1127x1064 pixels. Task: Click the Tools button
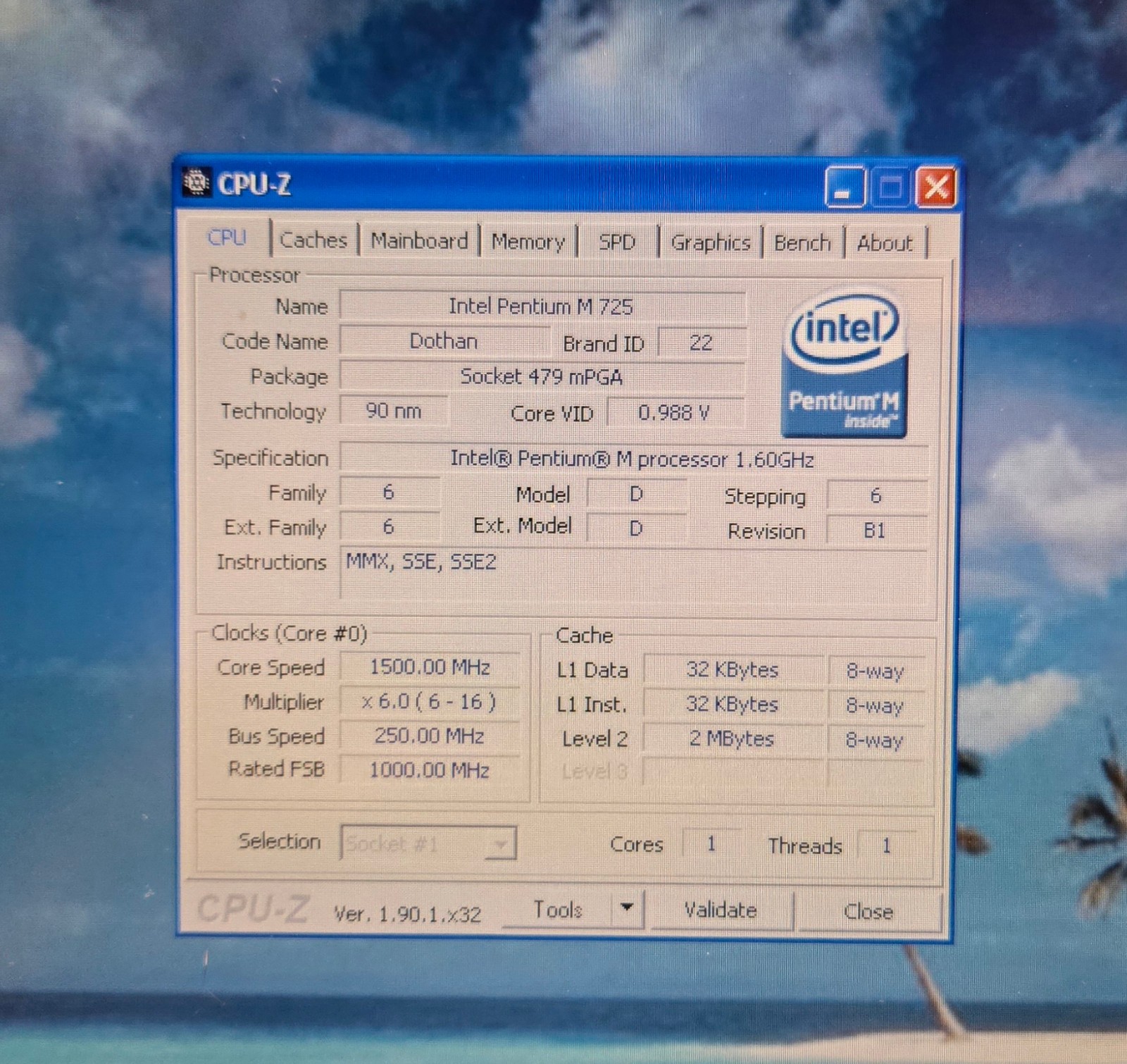pyautogui.click(x=558, y=910)
